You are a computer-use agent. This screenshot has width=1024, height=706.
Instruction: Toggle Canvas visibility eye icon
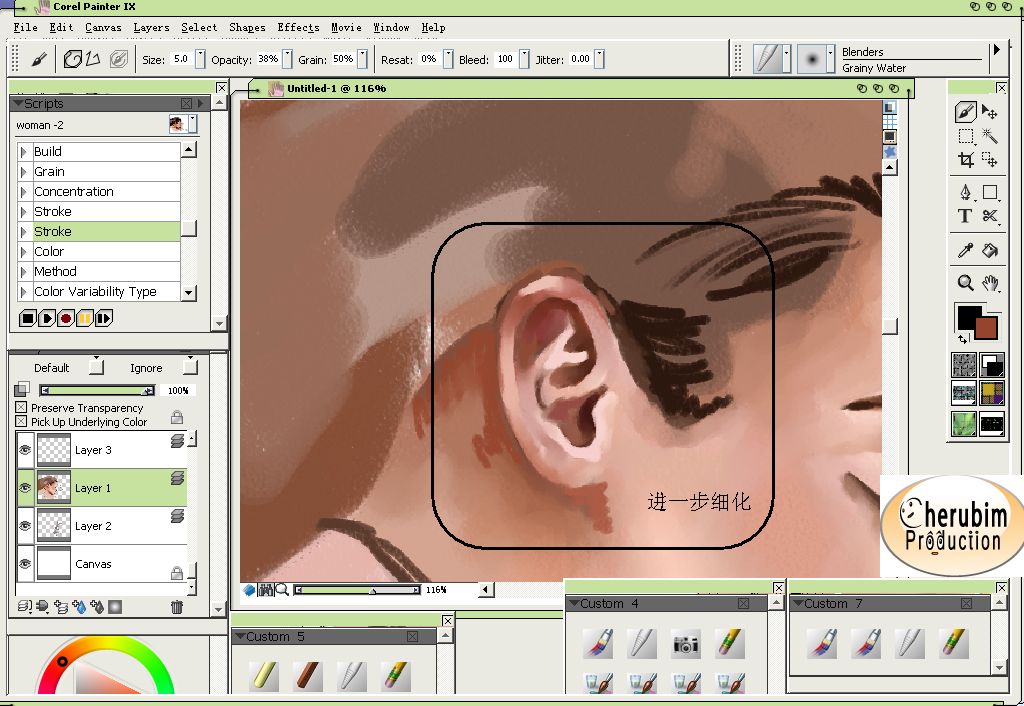pyautogui.click(x=25, y=564)
